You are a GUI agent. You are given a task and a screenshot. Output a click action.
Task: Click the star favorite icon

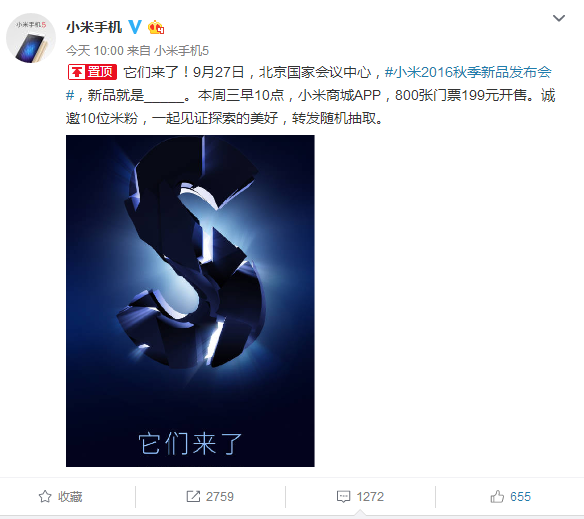point(45,496)
